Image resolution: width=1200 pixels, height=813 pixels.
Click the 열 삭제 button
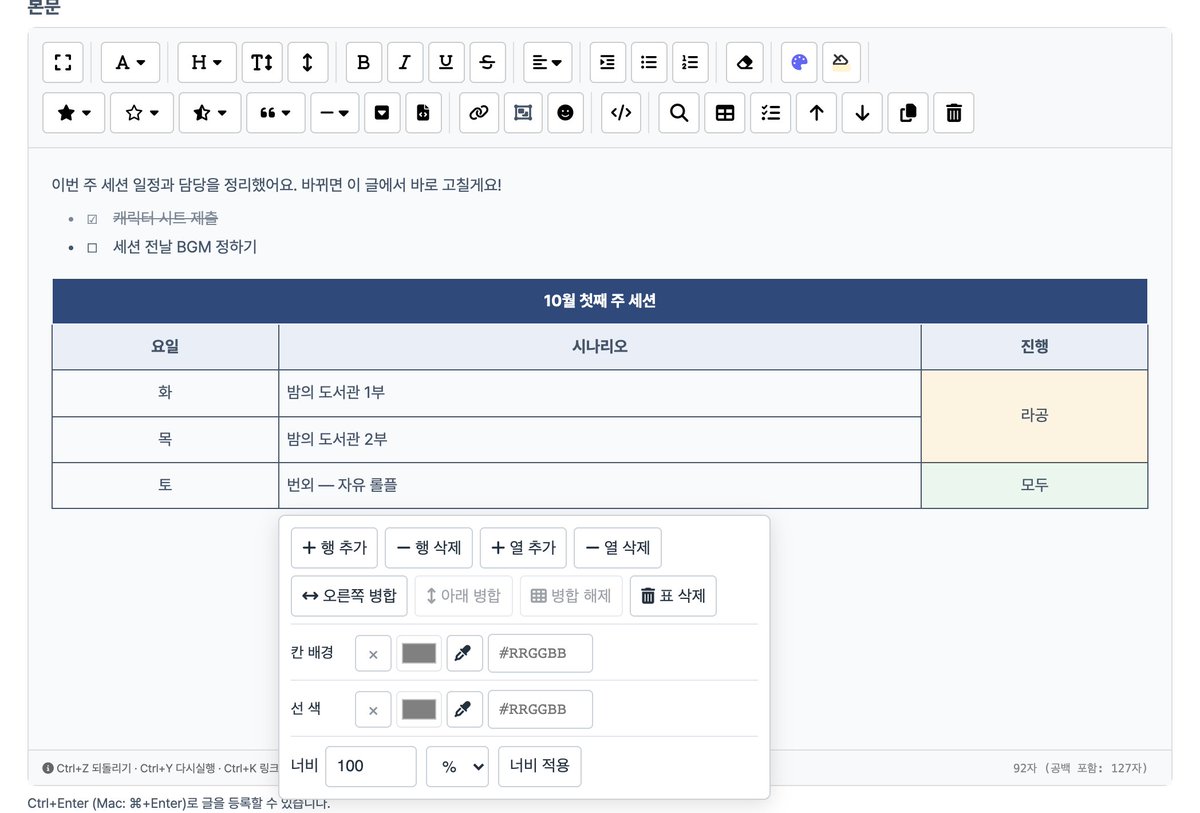618,548
